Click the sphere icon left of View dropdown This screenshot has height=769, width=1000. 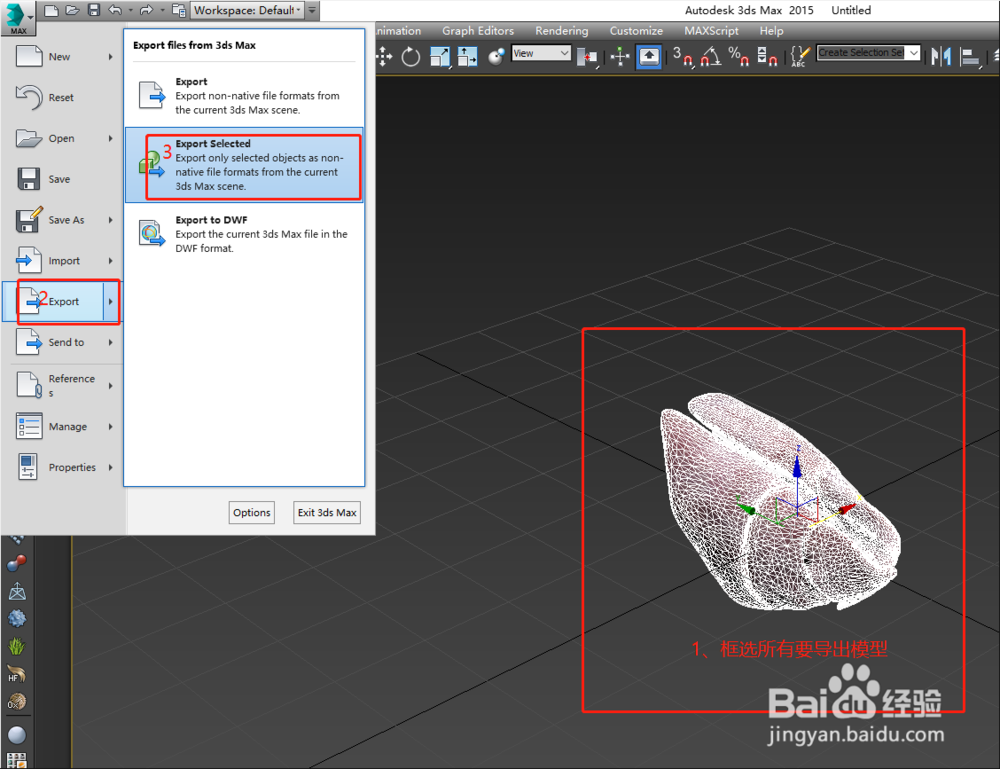coord(496,57)
